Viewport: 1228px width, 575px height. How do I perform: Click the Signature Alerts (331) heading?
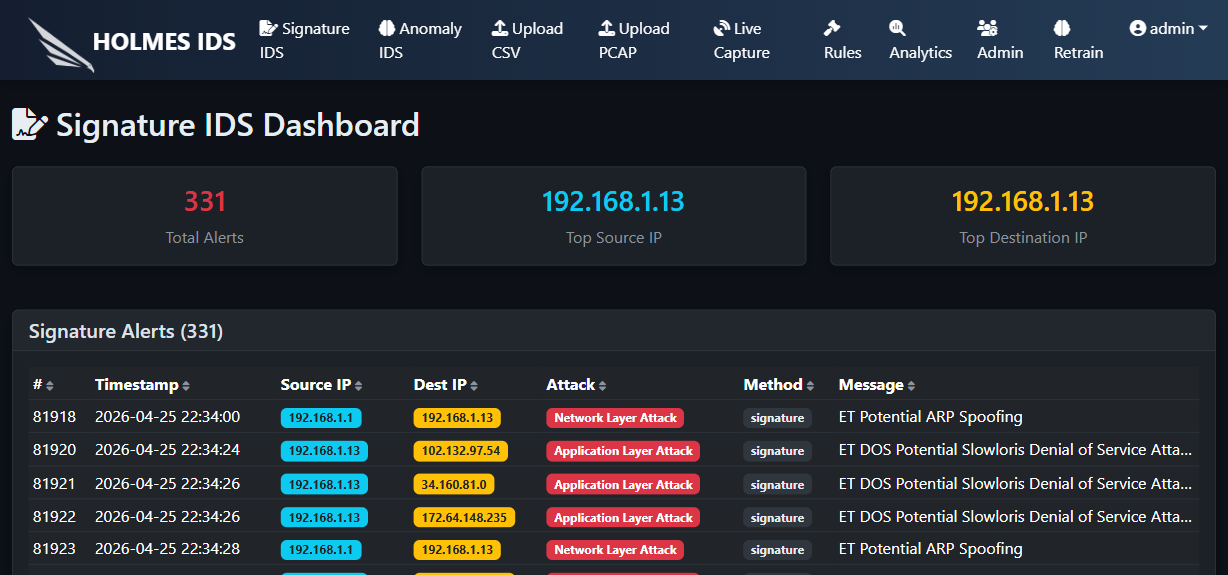coord(126,331)
